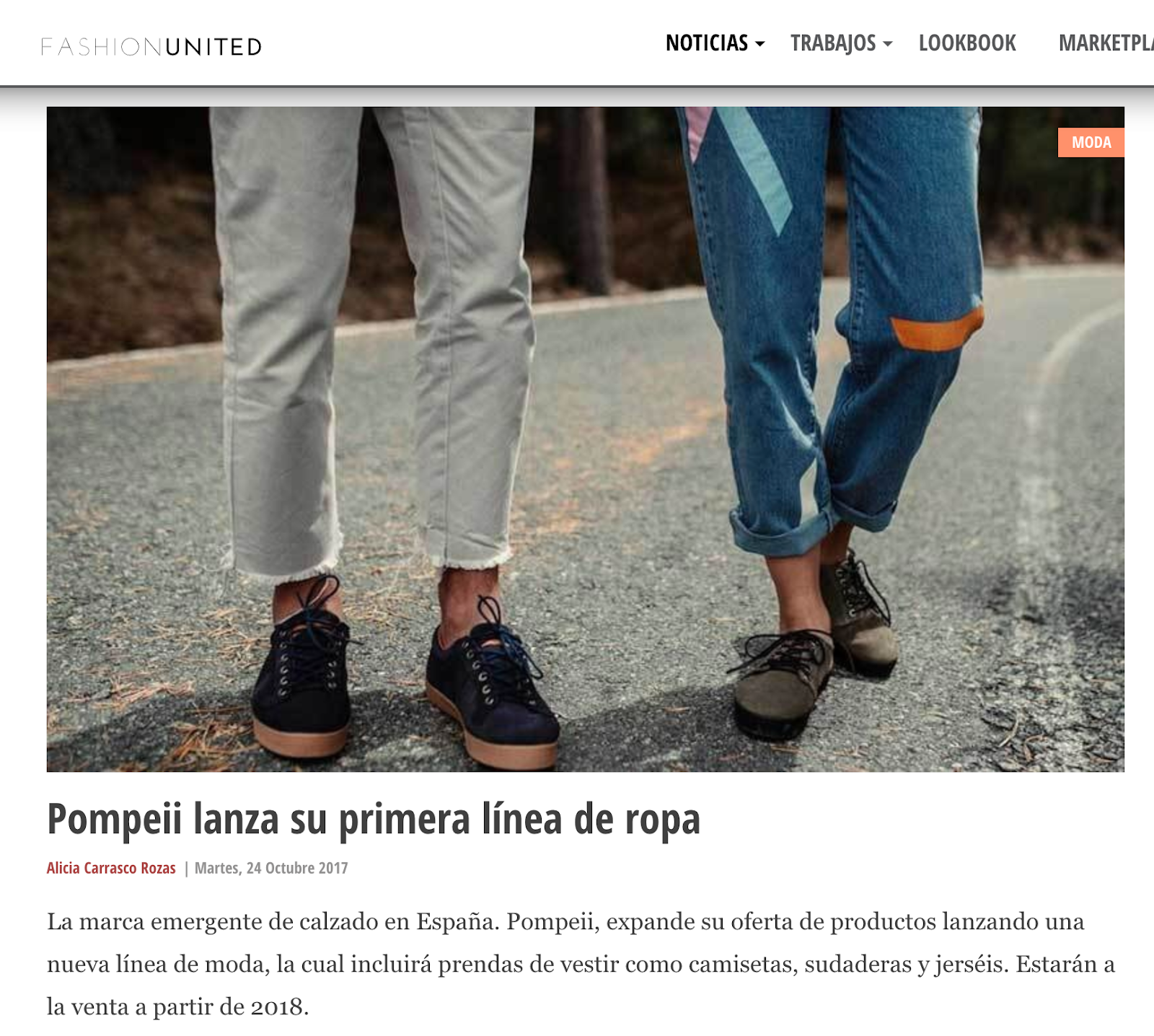Open author Alicia Carrasco Rozas's page
Viewport: 1154px width, 1036px height.
(x=111, y=868)
